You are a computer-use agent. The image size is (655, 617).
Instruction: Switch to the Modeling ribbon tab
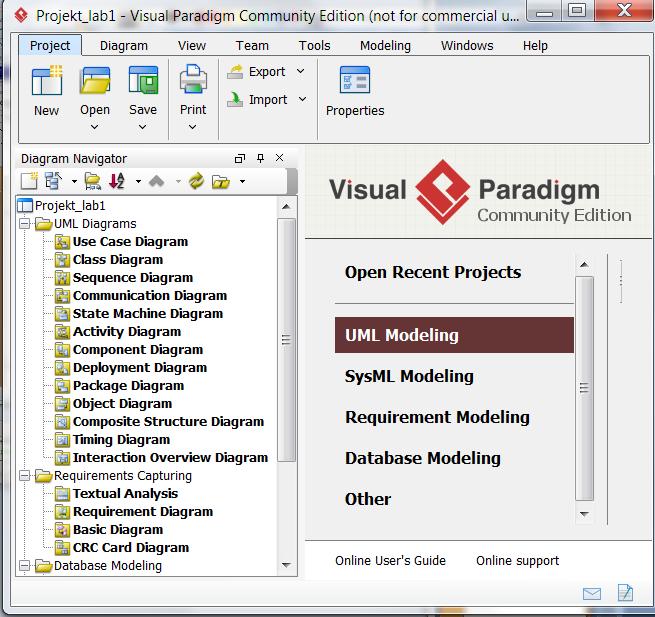pos(385,45)
